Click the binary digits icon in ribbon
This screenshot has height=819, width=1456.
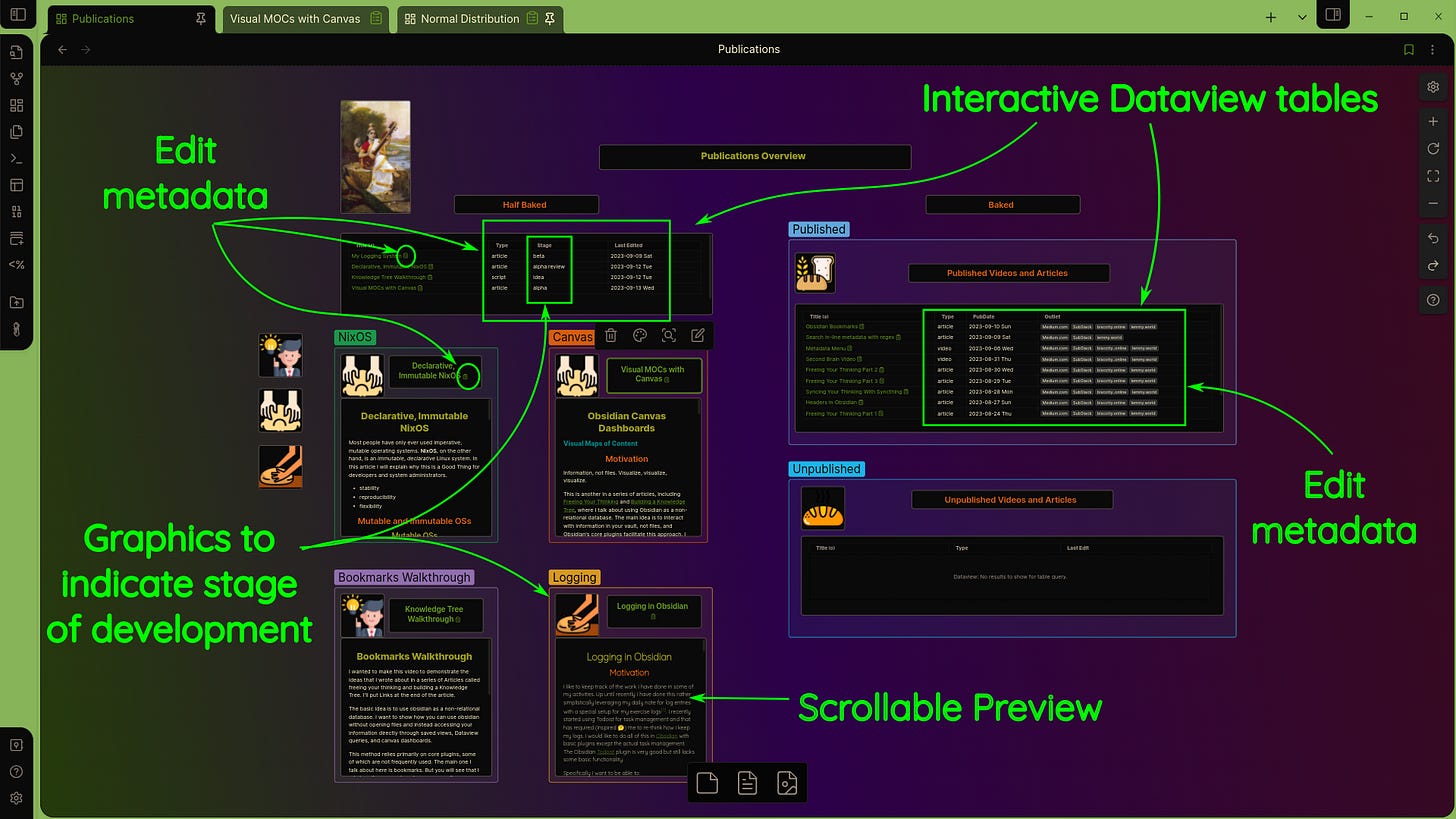[16, 212]
